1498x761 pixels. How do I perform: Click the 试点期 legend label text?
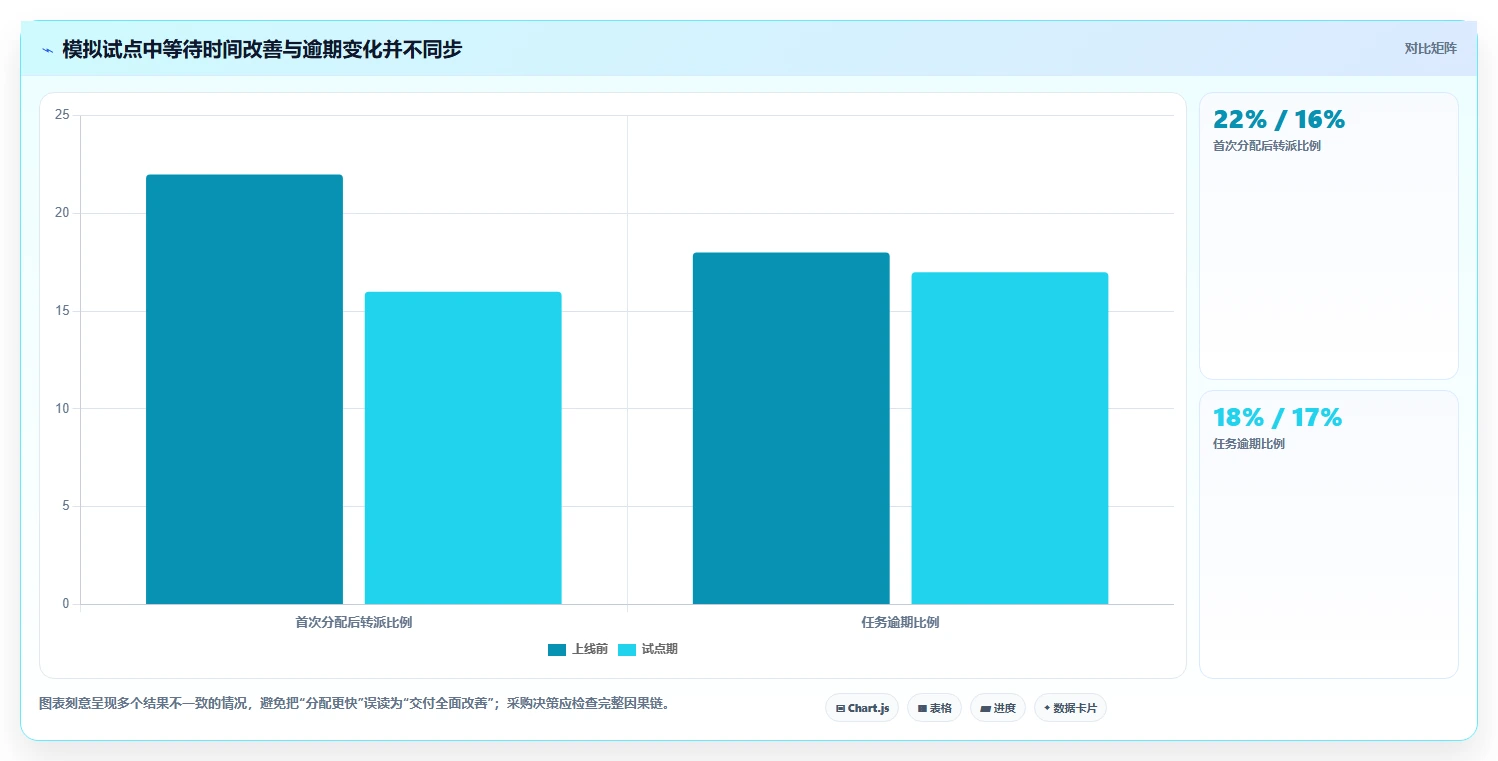click(660, 650)
